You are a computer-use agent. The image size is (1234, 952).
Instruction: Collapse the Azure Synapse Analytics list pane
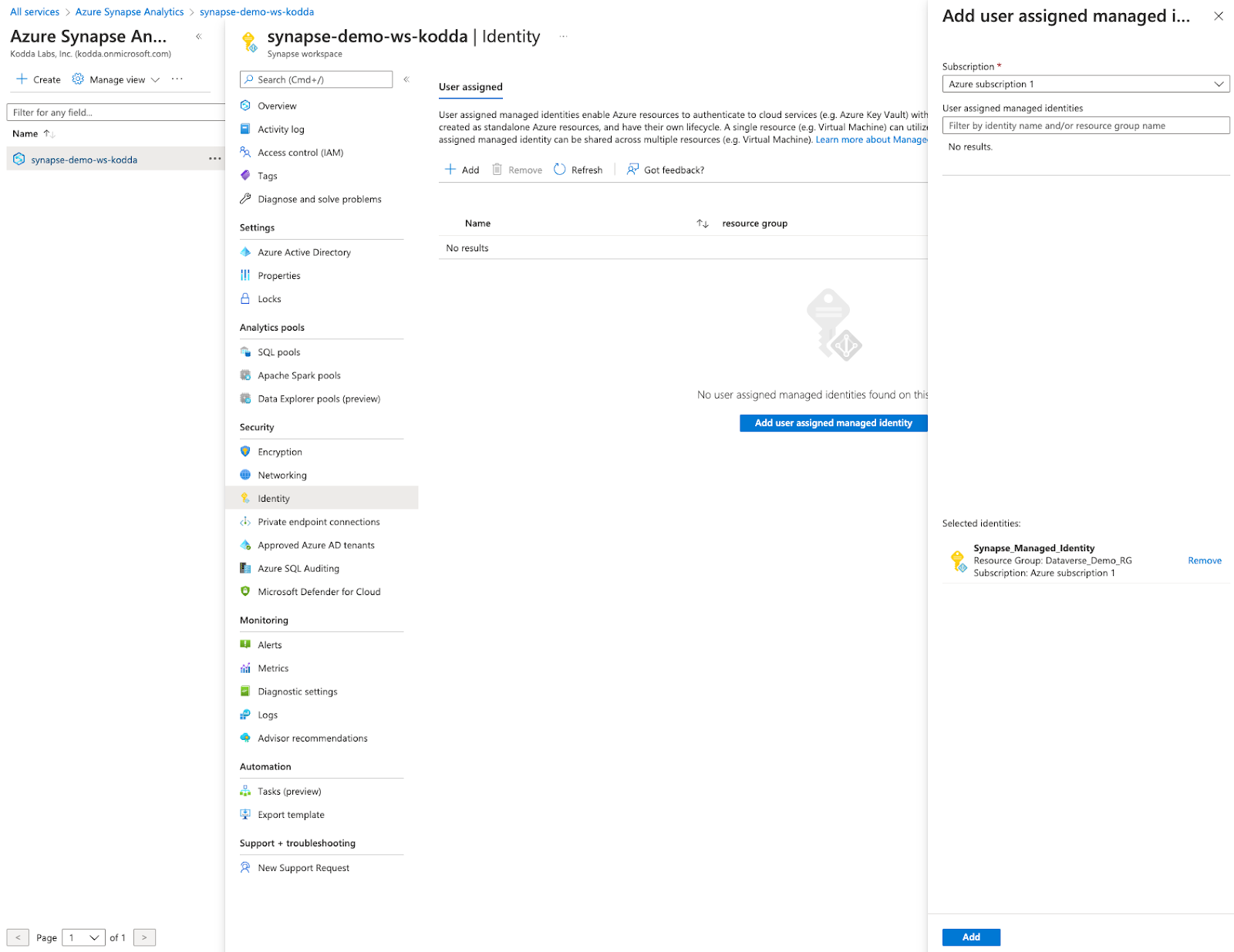[199, 36]
